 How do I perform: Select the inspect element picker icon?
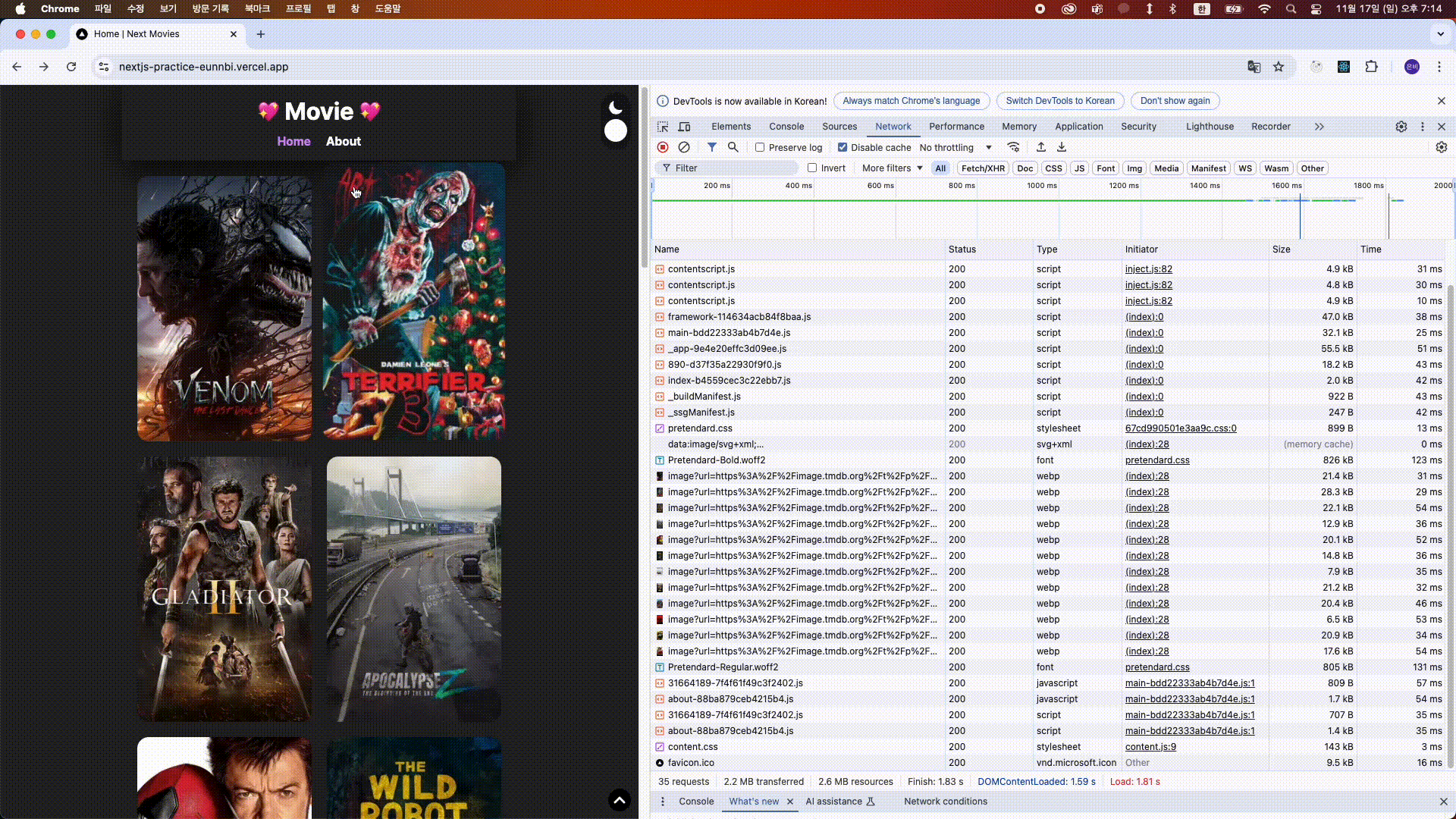coord(663,127)
